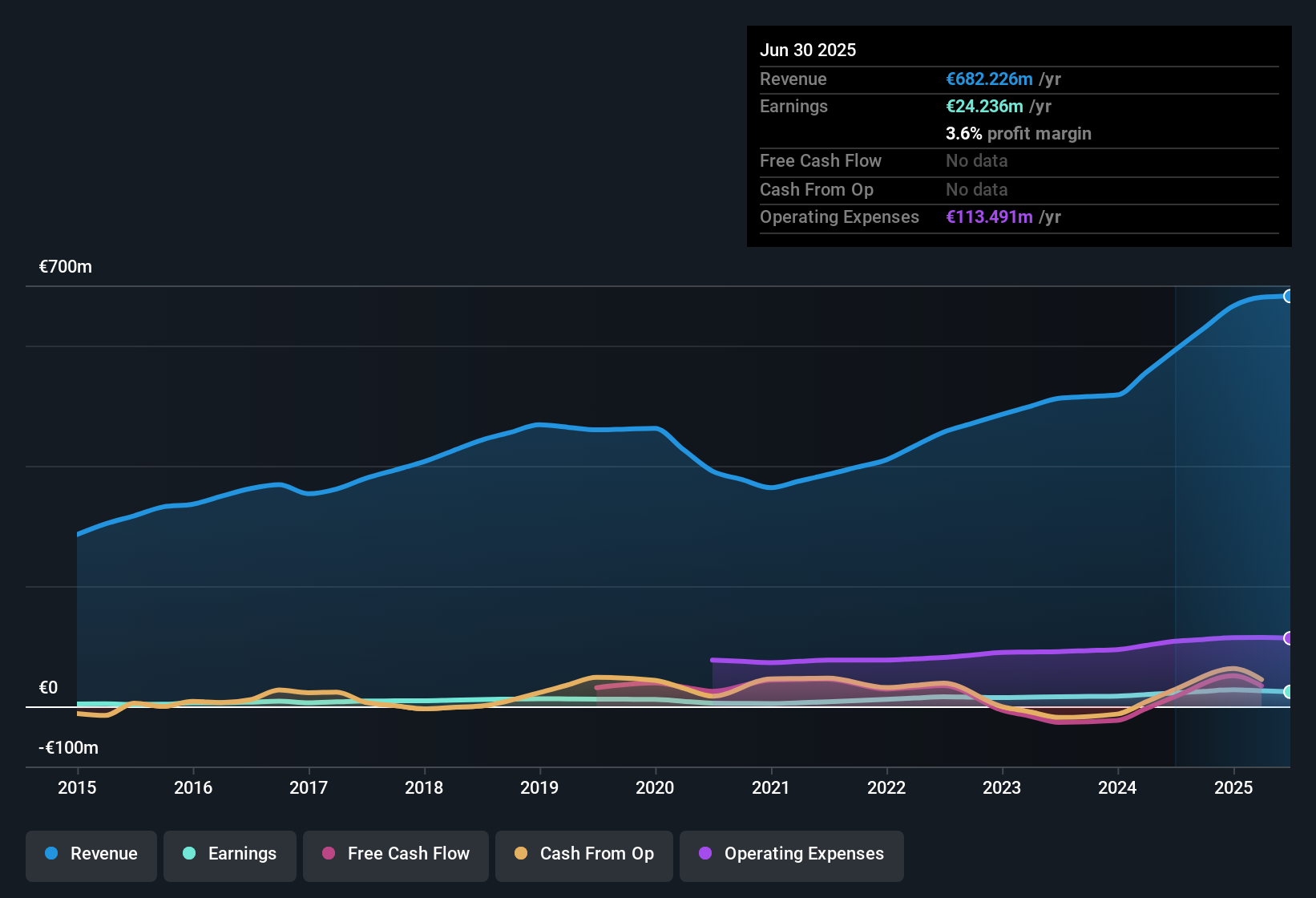Click the Revenue endpoint marker on chart
This screenshot has width=1316, height=898.
coord(1288,296)
